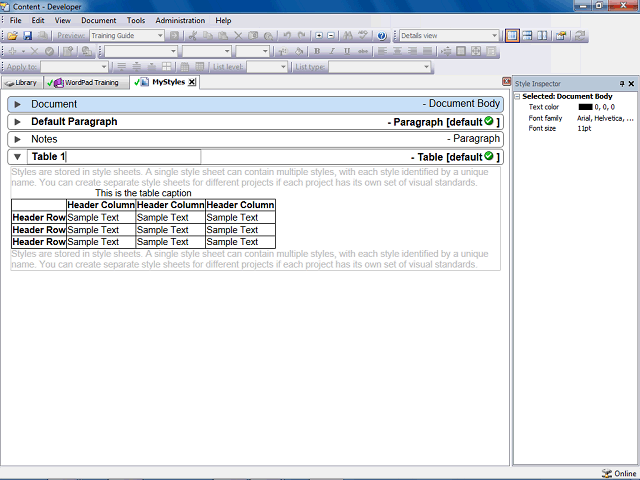The height and width of the screenshot is (480, 640).
Task: Click the Table 1 name input field
Action: (x=114, y=157)
